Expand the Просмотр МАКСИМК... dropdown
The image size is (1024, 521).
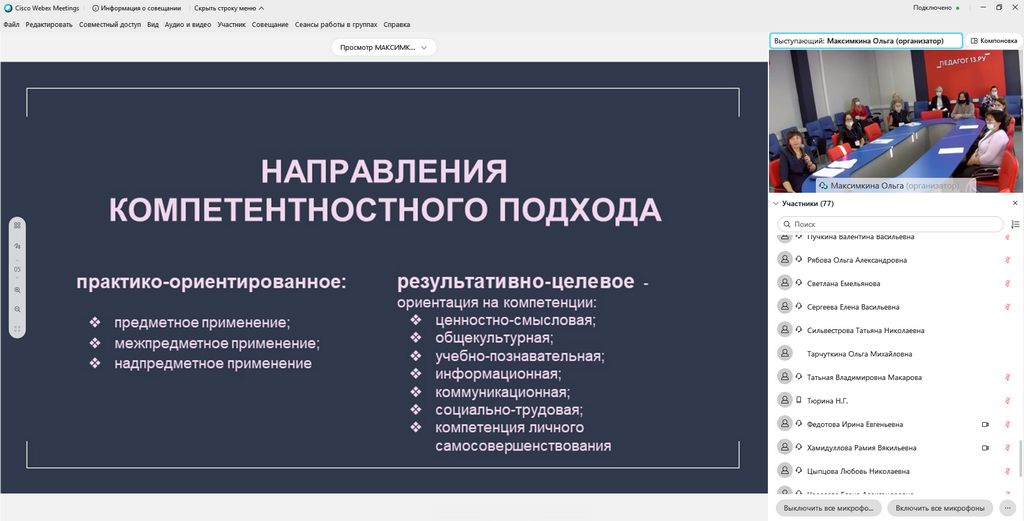(x=423, y=47)
